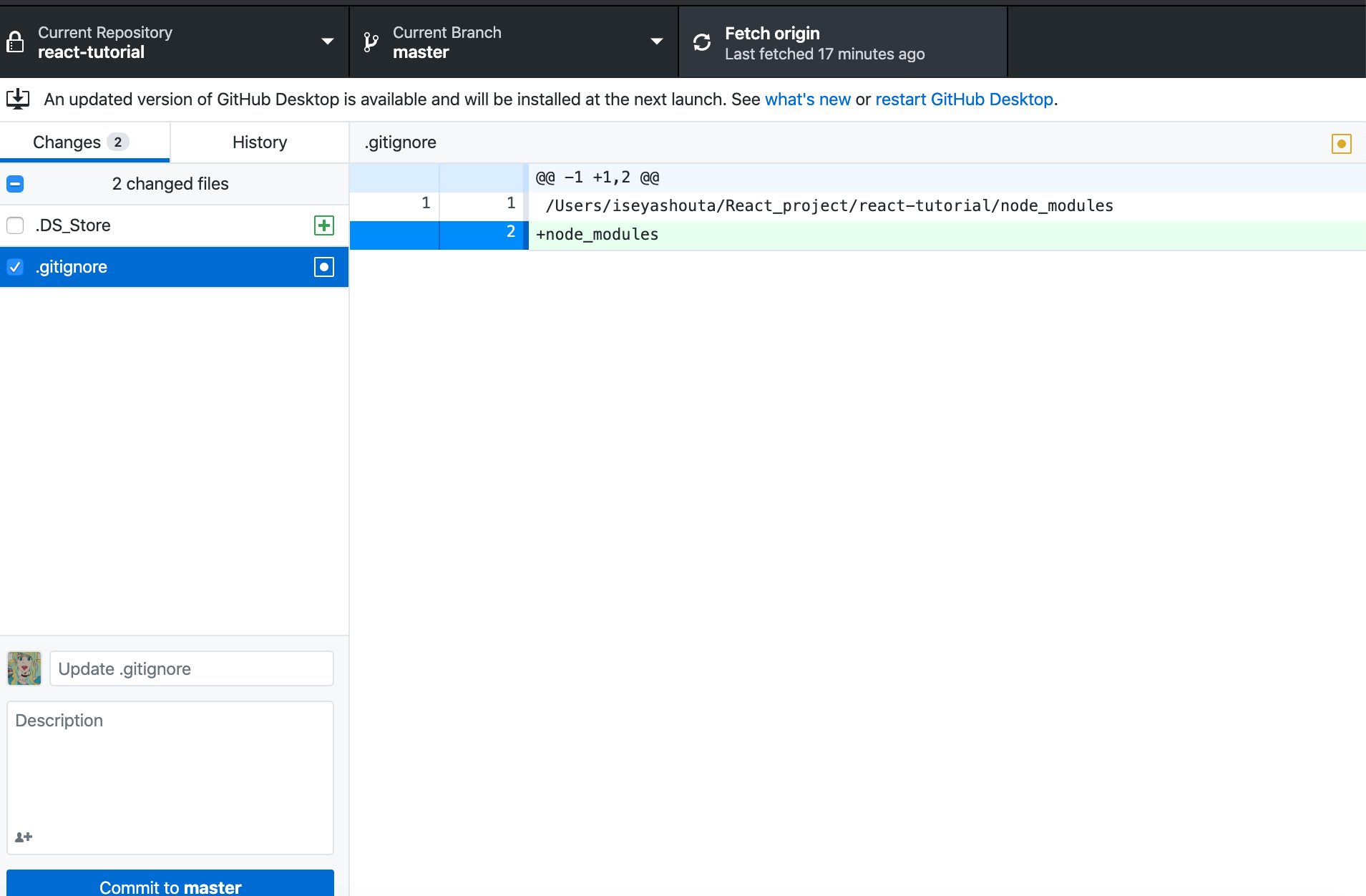Viewport: 1366px width, 896px height.
Task: Focus the Description text area
Action: 170,778
